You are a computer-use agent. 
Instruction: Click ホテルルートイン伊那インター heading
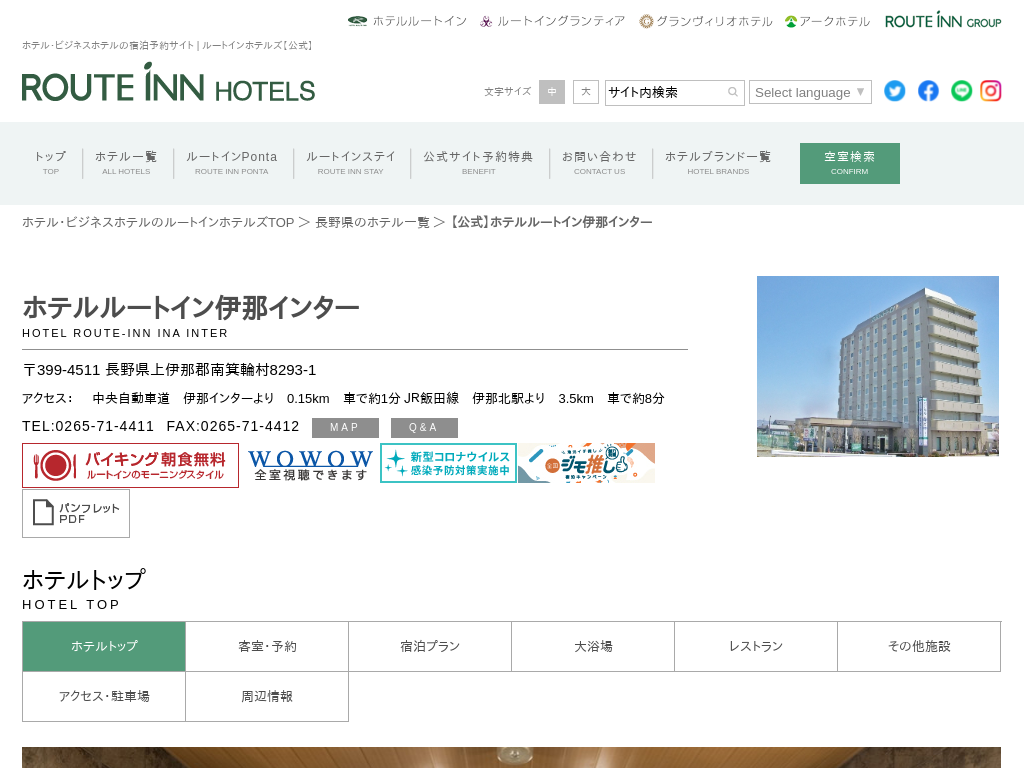click(x=191, y=307)
